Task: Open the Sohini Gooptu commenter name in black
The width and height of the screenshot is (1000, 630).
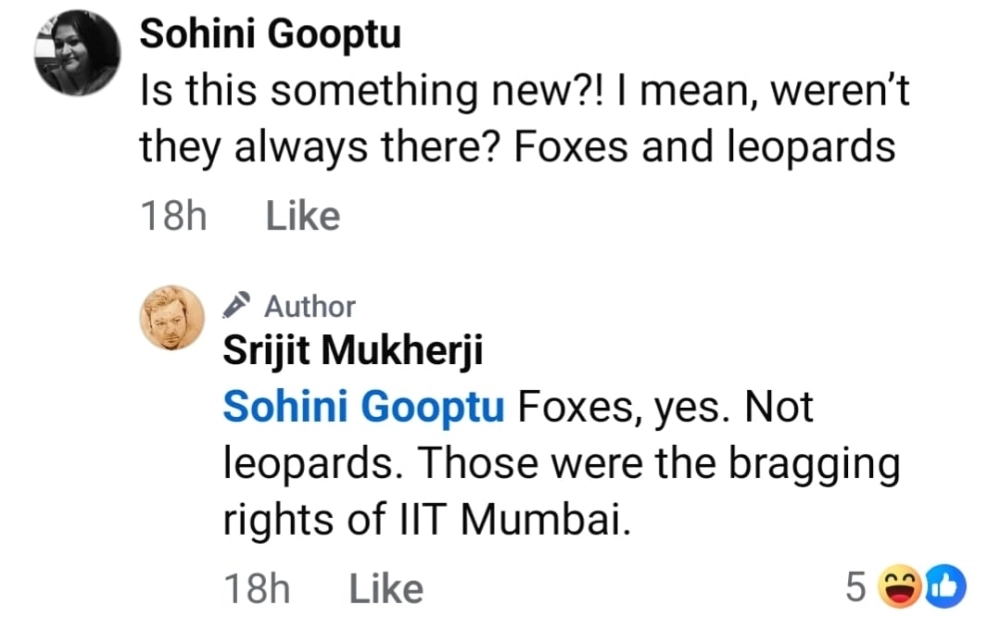Action: [270, 36]
